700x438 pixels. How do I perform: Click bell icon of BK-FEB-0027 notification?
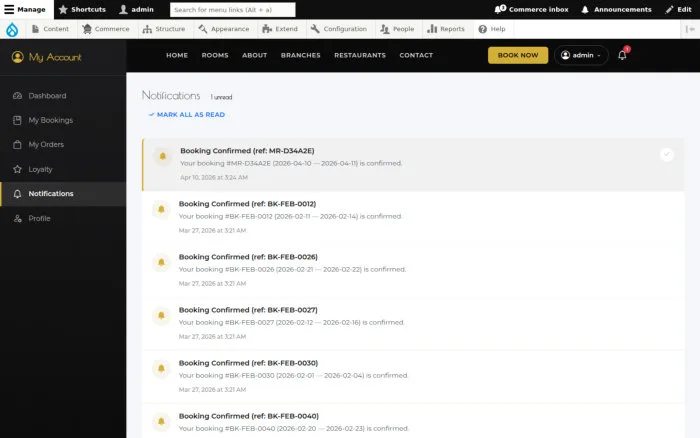[161, 316]
